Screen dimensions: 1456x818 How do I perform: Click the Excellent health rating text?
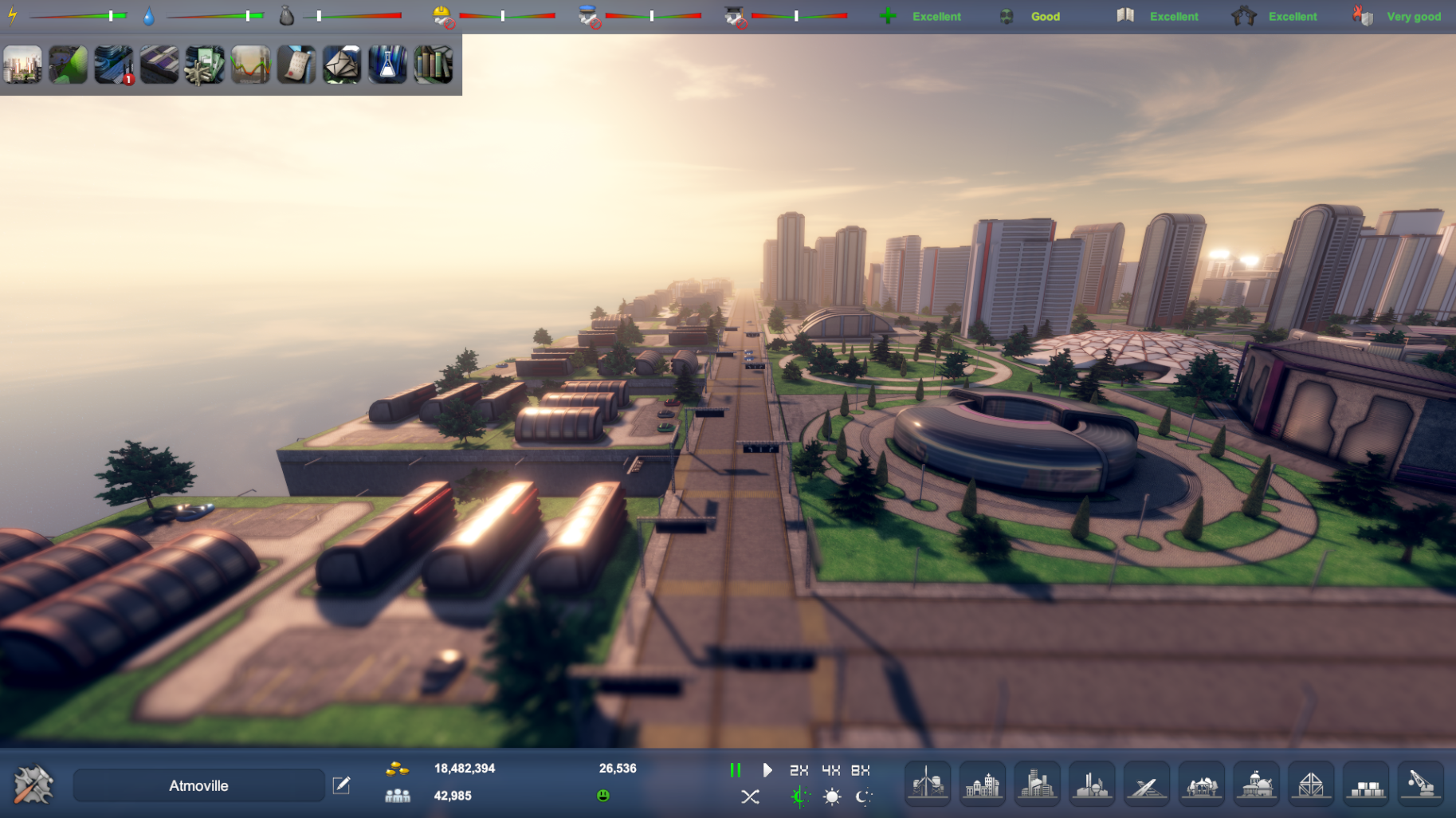coord(936,17)
